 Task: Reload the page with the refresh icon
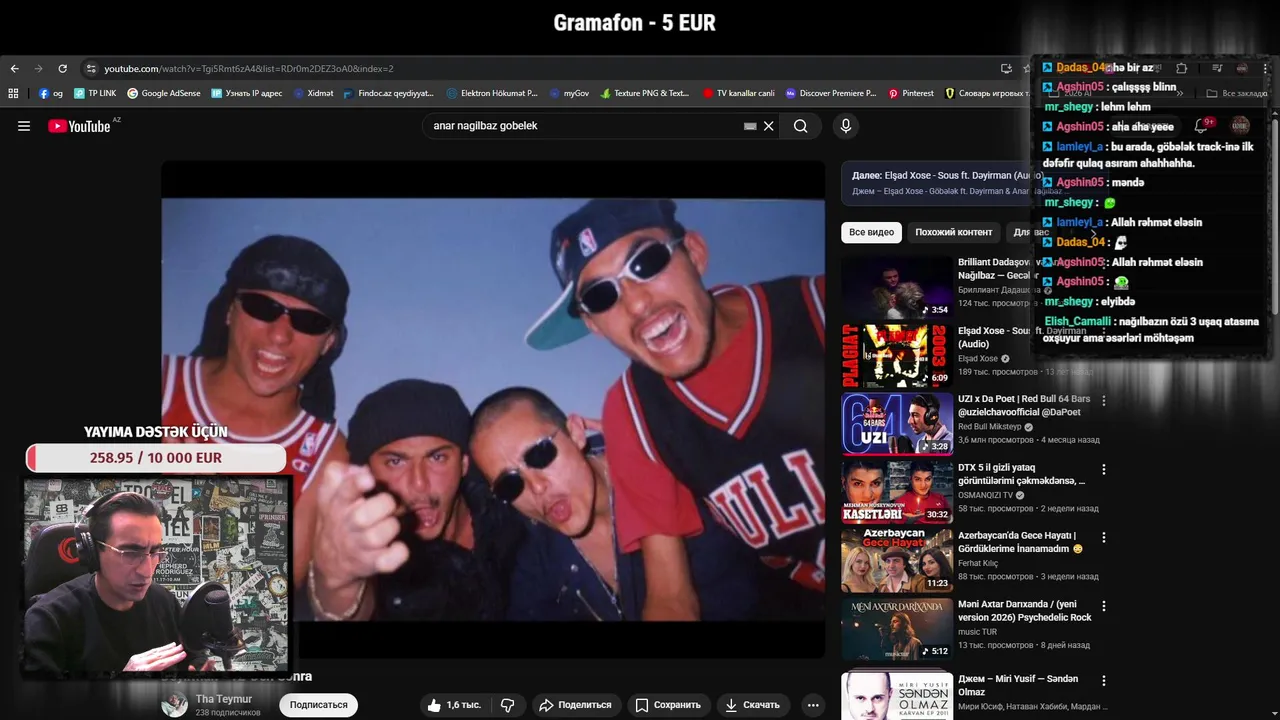[x=62, y=69]
